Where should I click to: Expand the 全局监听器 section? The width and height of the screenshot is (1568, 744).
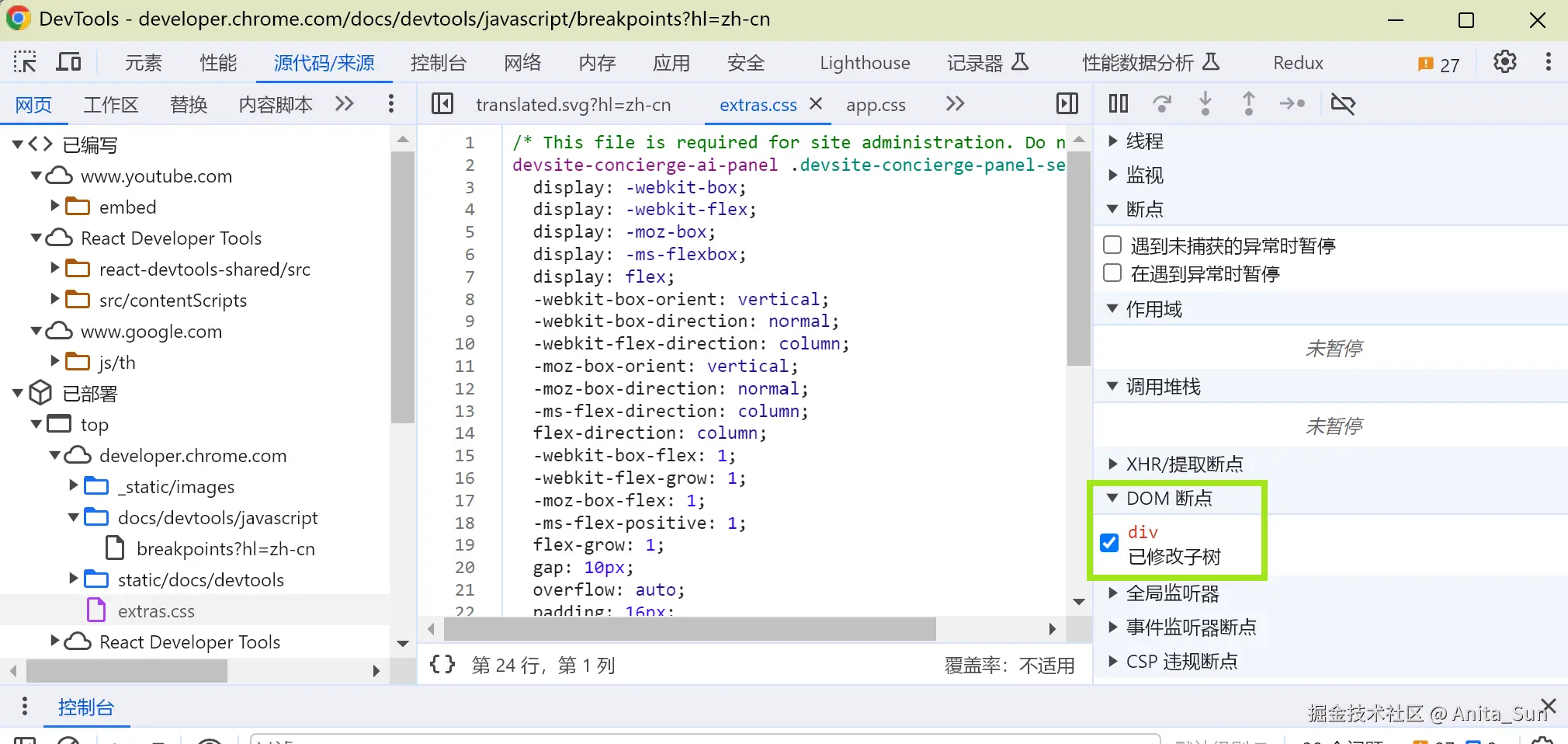(1113, 593)
